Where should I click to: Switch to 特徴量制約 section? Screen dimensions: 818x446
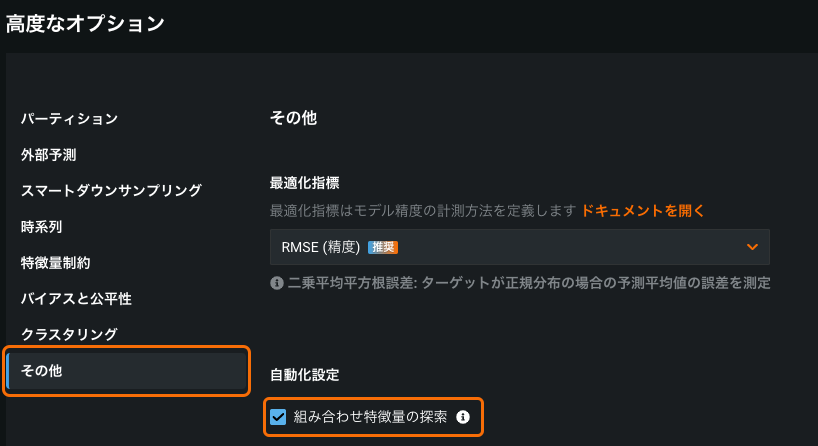pyautogui.click(x=56, y=263)
